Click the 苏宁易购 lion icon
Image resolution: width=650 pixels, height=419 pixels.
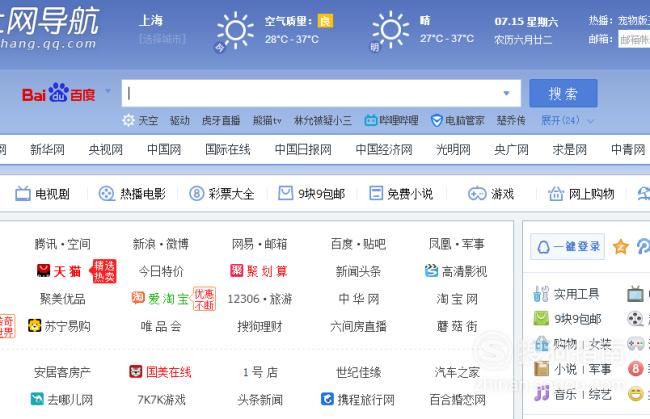pyautogui.click(x=34, y=326)
